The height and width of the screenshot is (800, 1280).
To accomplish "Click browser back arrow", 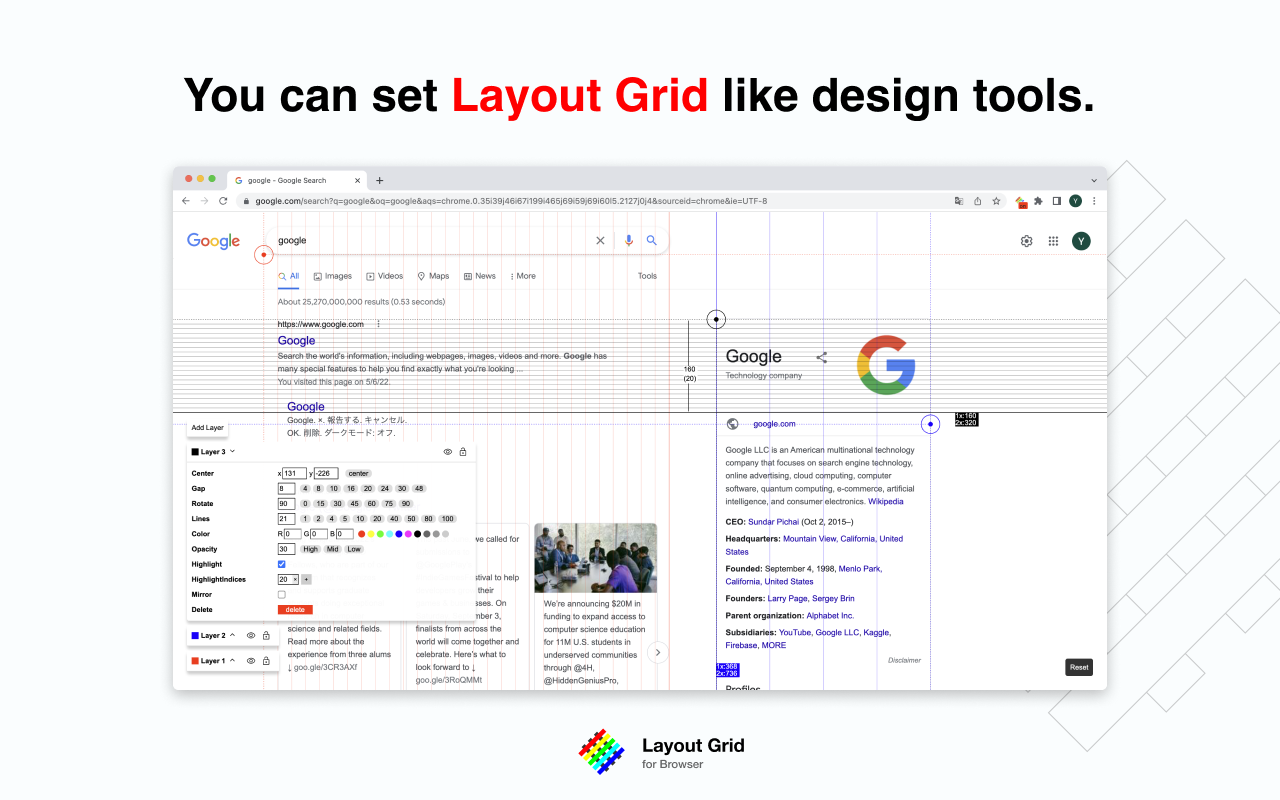I will (186, 201).
